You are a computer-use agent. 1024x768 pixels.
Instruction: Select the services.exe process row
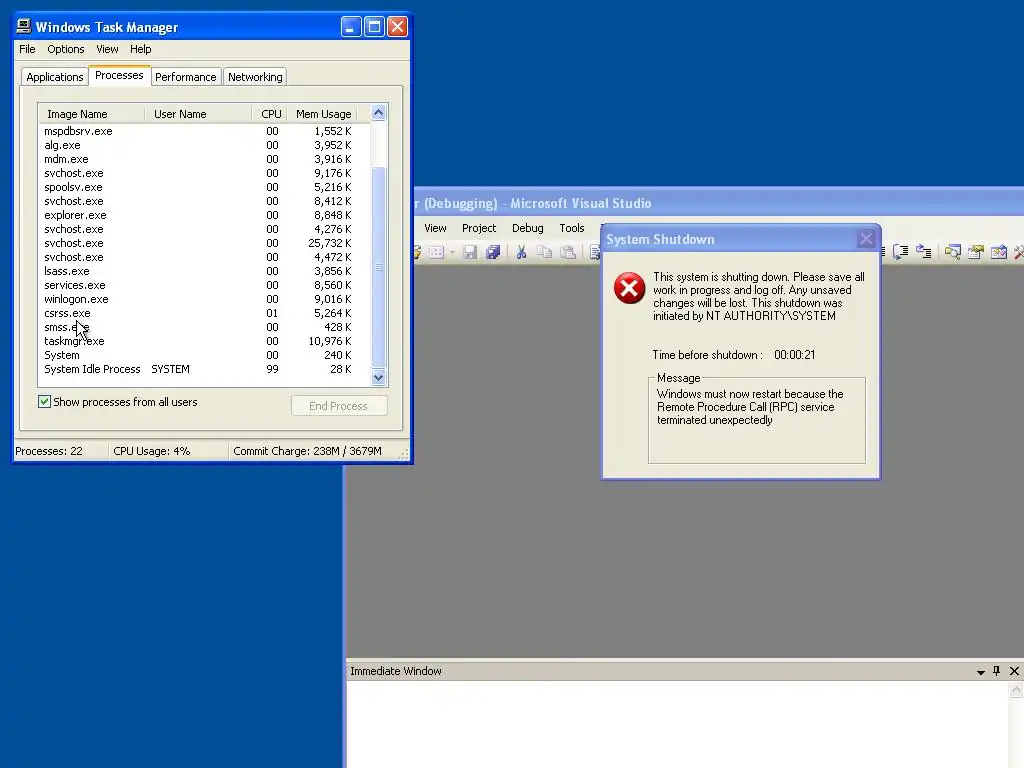tap(204, 285)
